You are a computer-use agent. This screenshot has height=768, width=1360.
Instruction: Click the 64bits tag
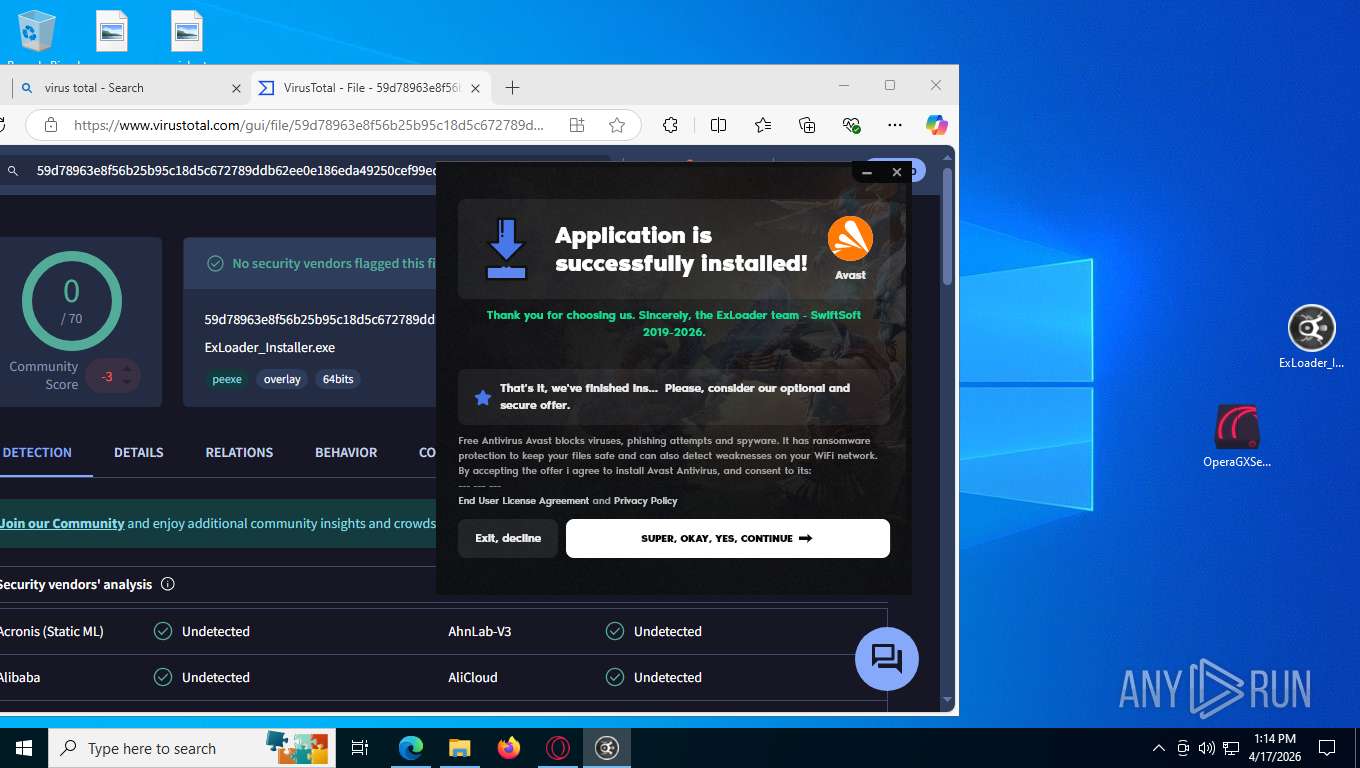pos(338,379)
